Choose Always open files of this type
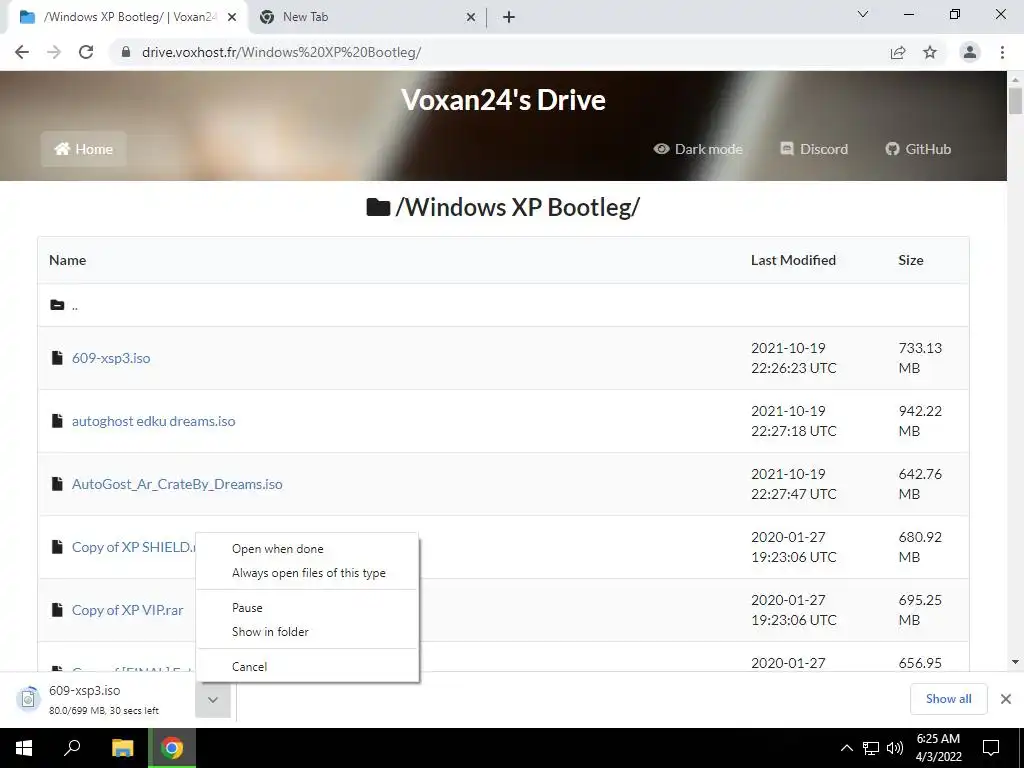The image size is (1024, 768). tap(307, 573)
